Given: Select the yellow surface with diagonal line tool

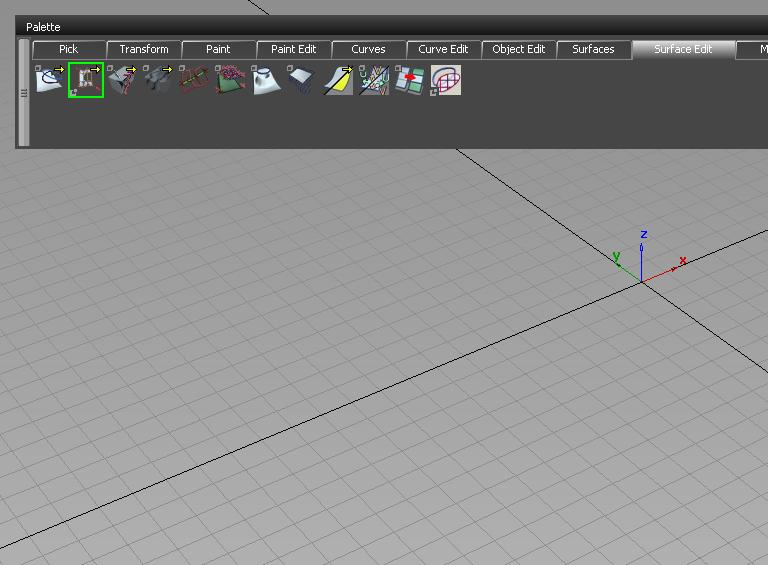Looking at the screenshot, I should [x=338, y=80].
